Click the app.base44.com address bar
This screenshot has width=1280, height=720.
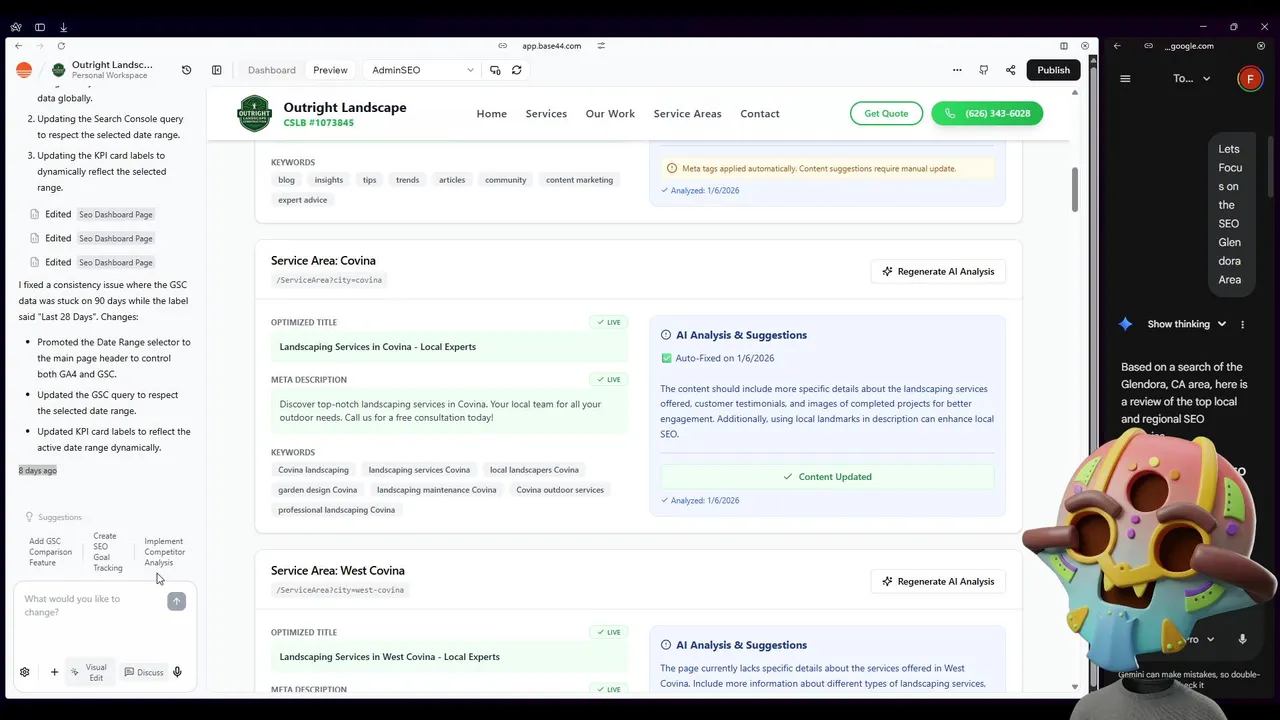coord(551,46)
